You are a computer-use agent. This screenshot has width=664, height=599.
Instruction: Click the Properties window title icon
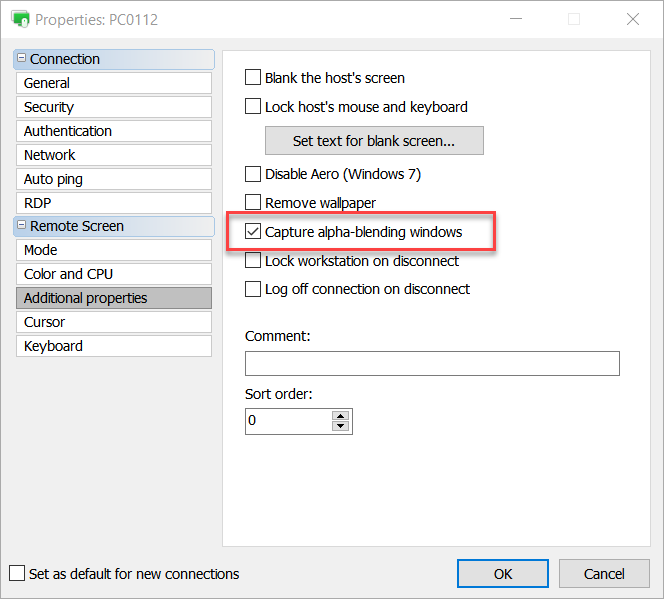coord(20,19)
